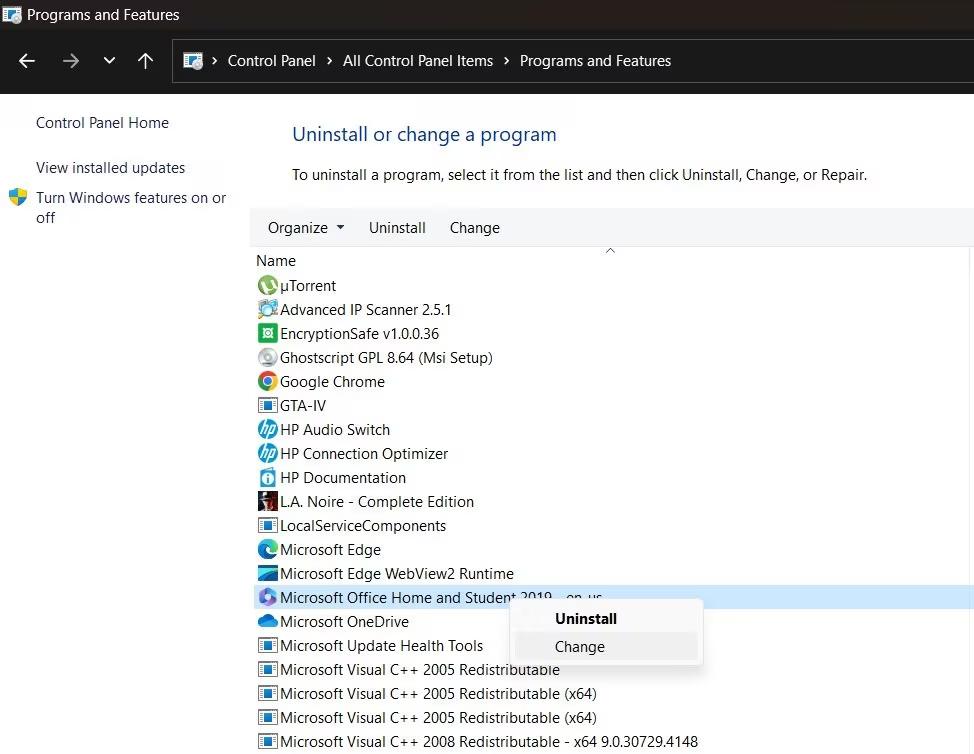Select the GTA-IV entry

(303, 406)
